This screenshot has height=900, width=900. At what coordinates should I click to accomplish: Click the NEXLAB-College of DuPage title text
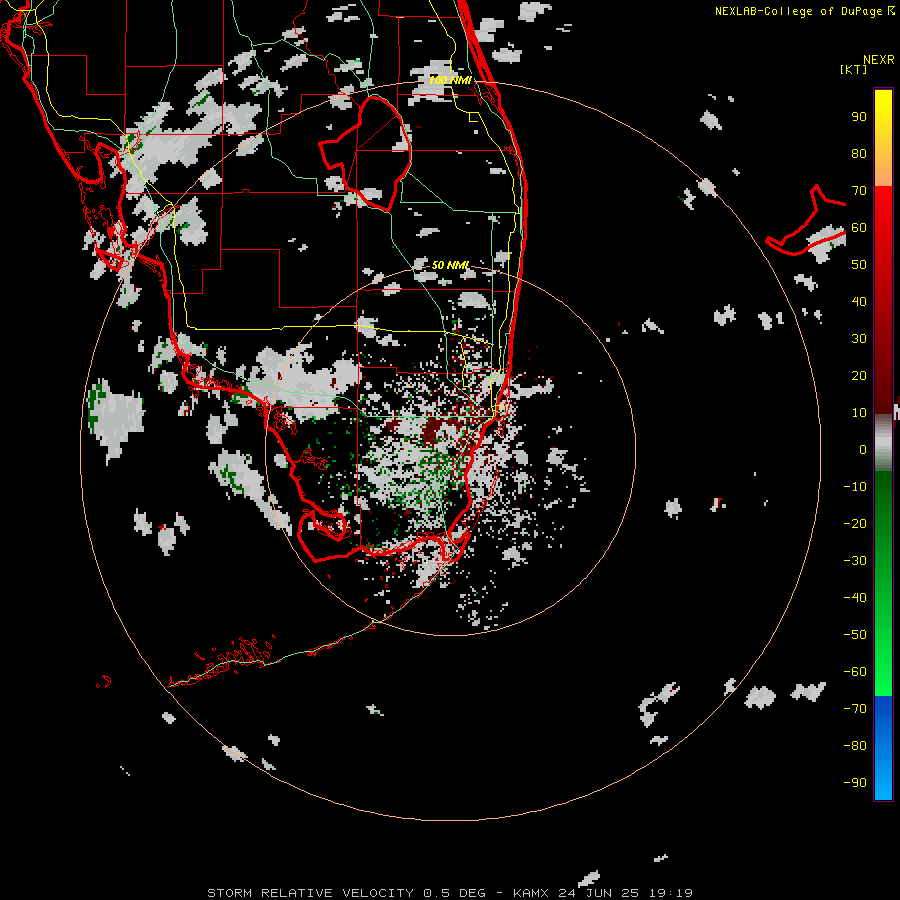(x=800, y=11)
